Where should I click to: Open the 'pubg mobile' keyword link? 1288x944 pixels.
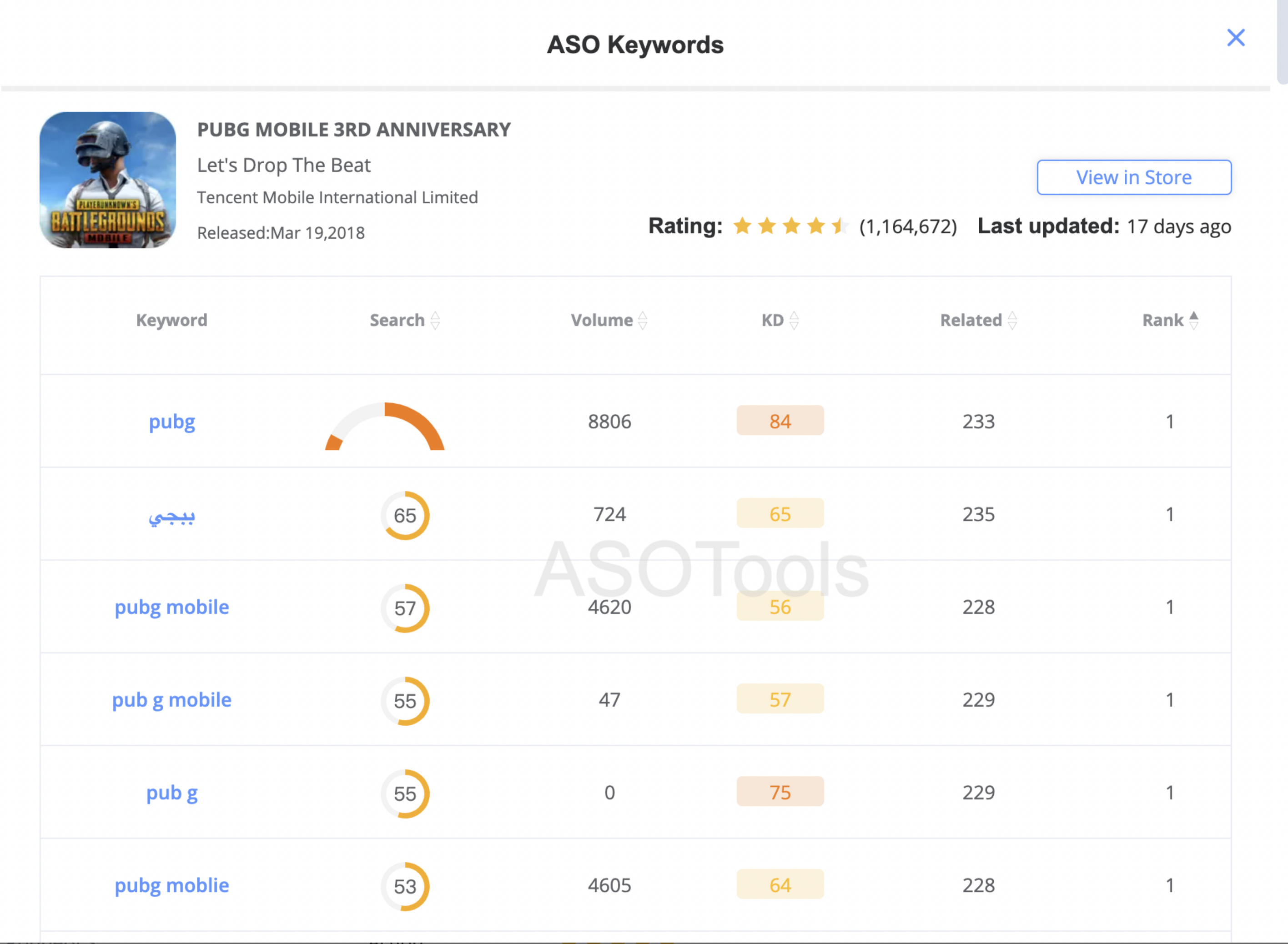171,607
